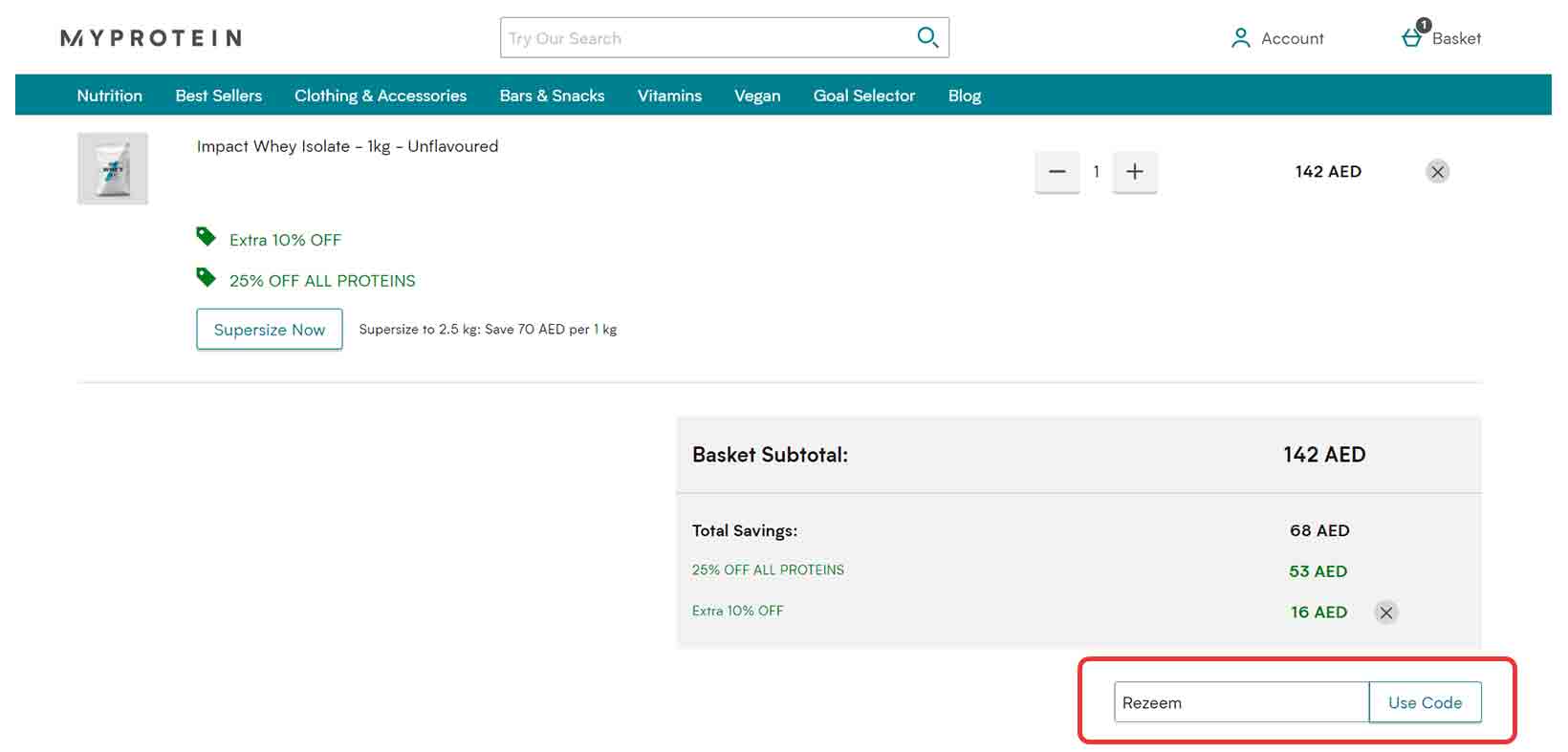
Task: Open the Account user icon
Action: 1240,38
